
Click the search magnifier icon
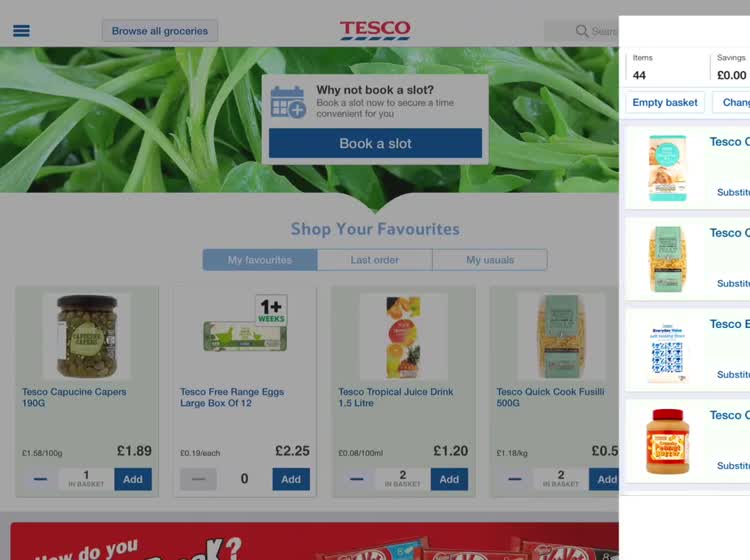coord(582,31)
